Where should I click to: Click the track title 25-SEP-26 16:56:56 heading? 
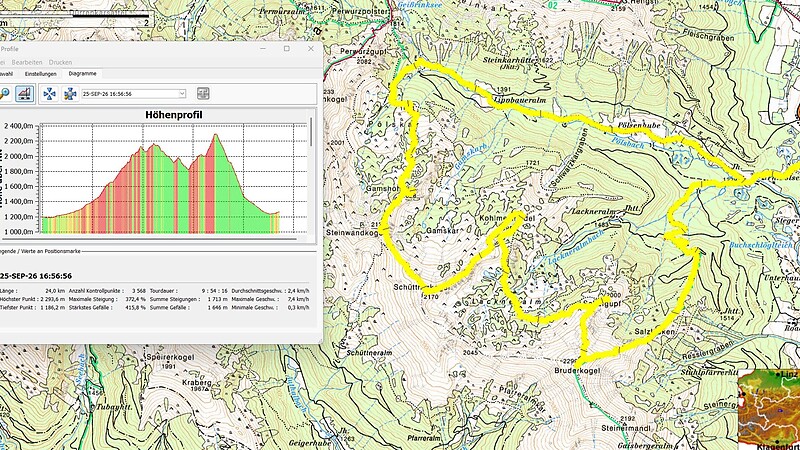[36, 276]
